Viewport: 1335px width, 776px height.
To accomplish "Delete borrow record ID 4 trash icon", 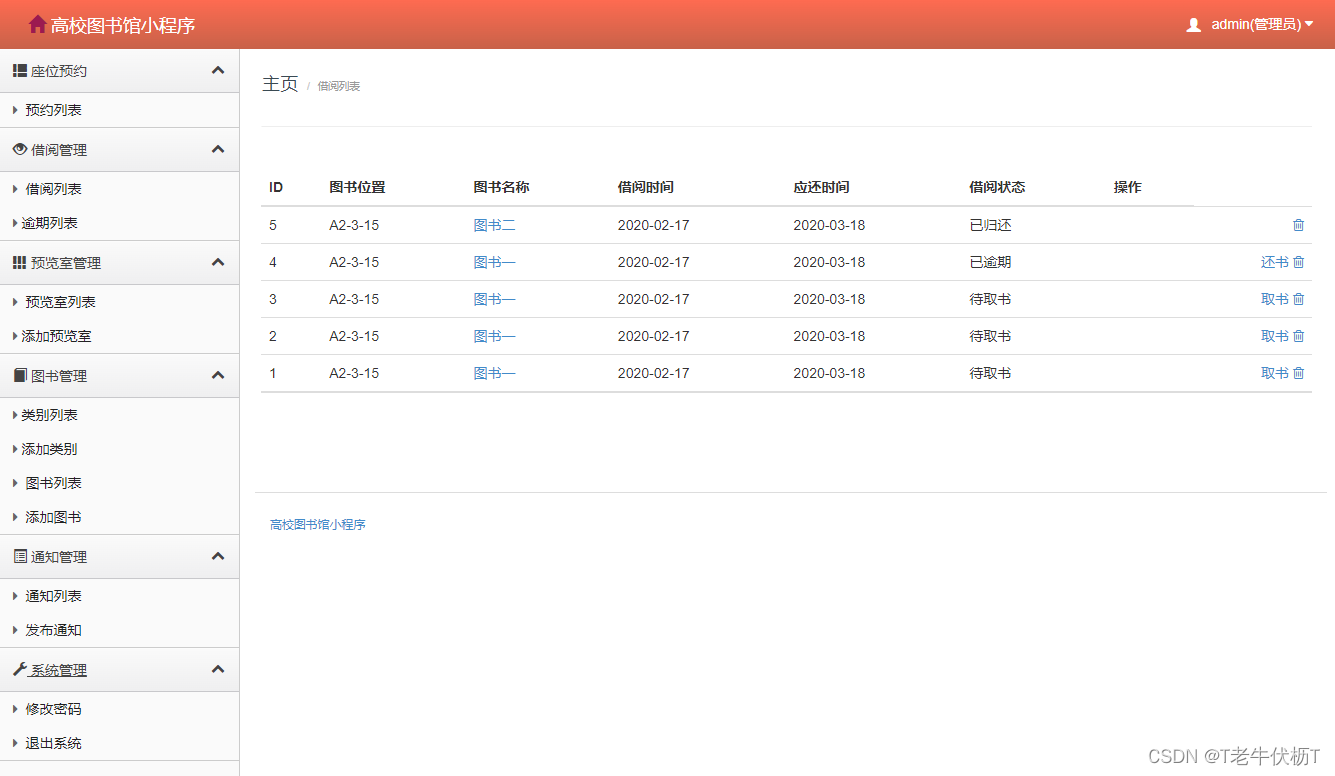I will [x=1298, y=262].
